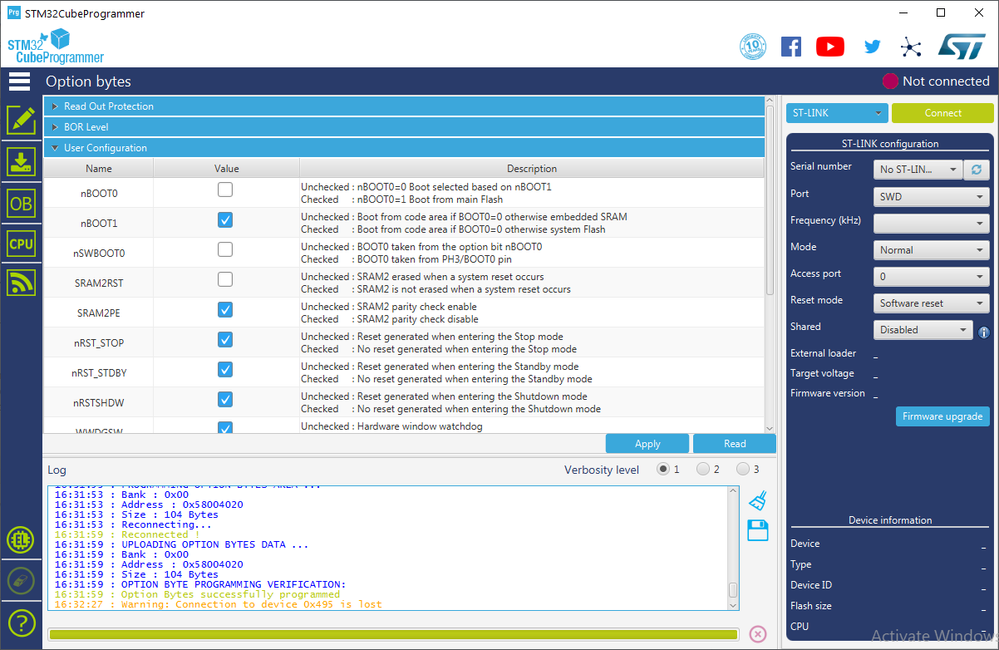Open the ST Facebook page icon
The image size is (999, 650).
[791, 47]
